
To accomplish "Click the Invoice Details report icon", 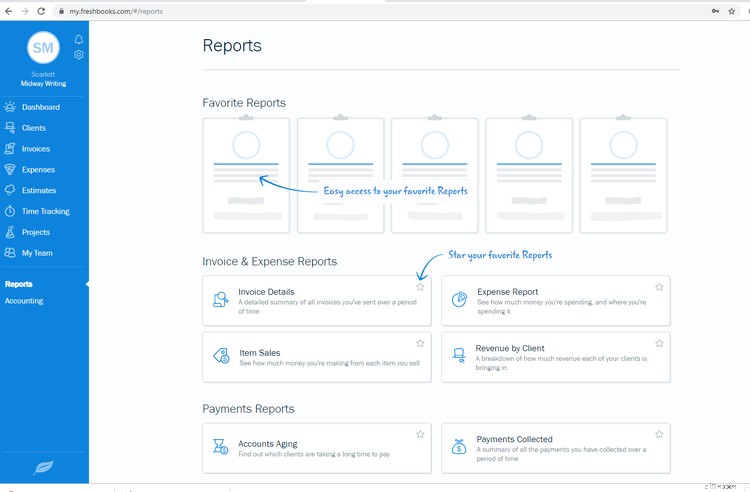I will 220,299.
